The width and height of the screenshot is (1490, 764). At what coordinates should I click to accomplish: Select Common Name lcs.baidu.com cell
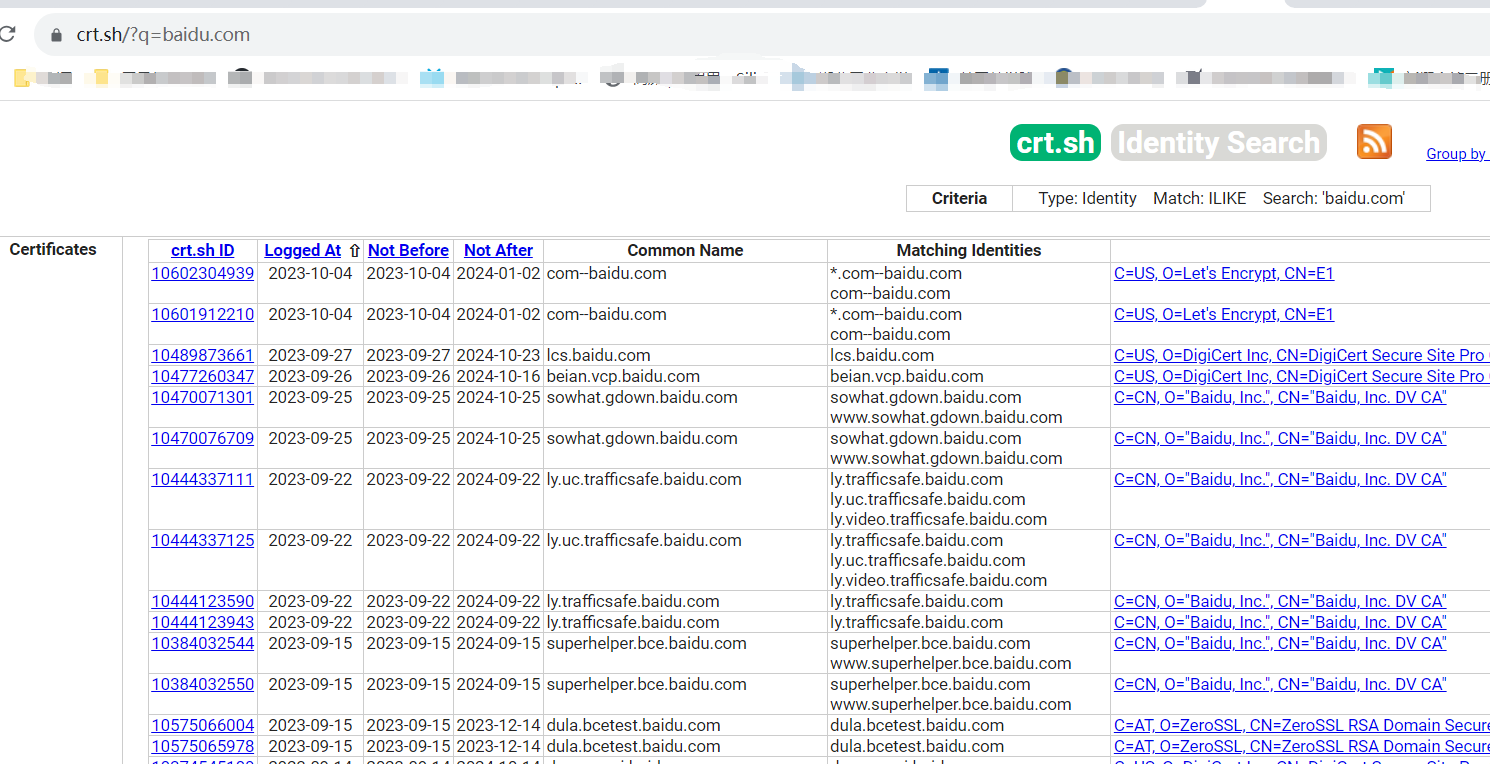click(x=599, y=355)
